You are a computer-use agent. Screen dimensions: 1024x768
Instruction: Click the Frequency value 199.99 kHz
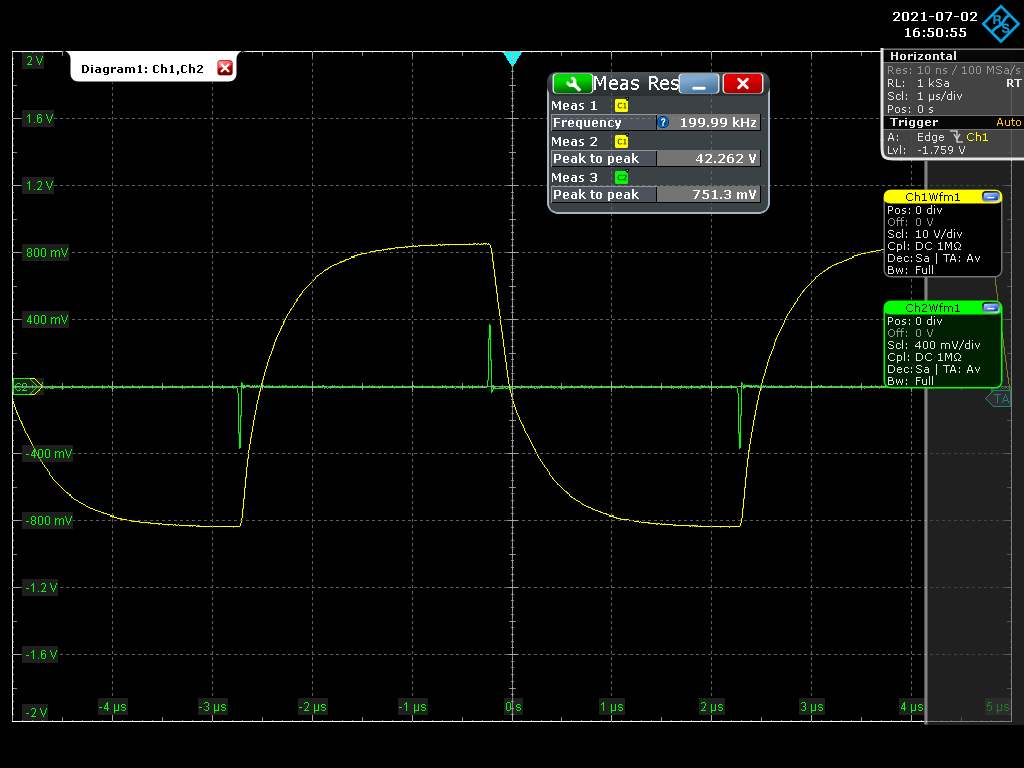pyautogui.click(x=716, y=122)
